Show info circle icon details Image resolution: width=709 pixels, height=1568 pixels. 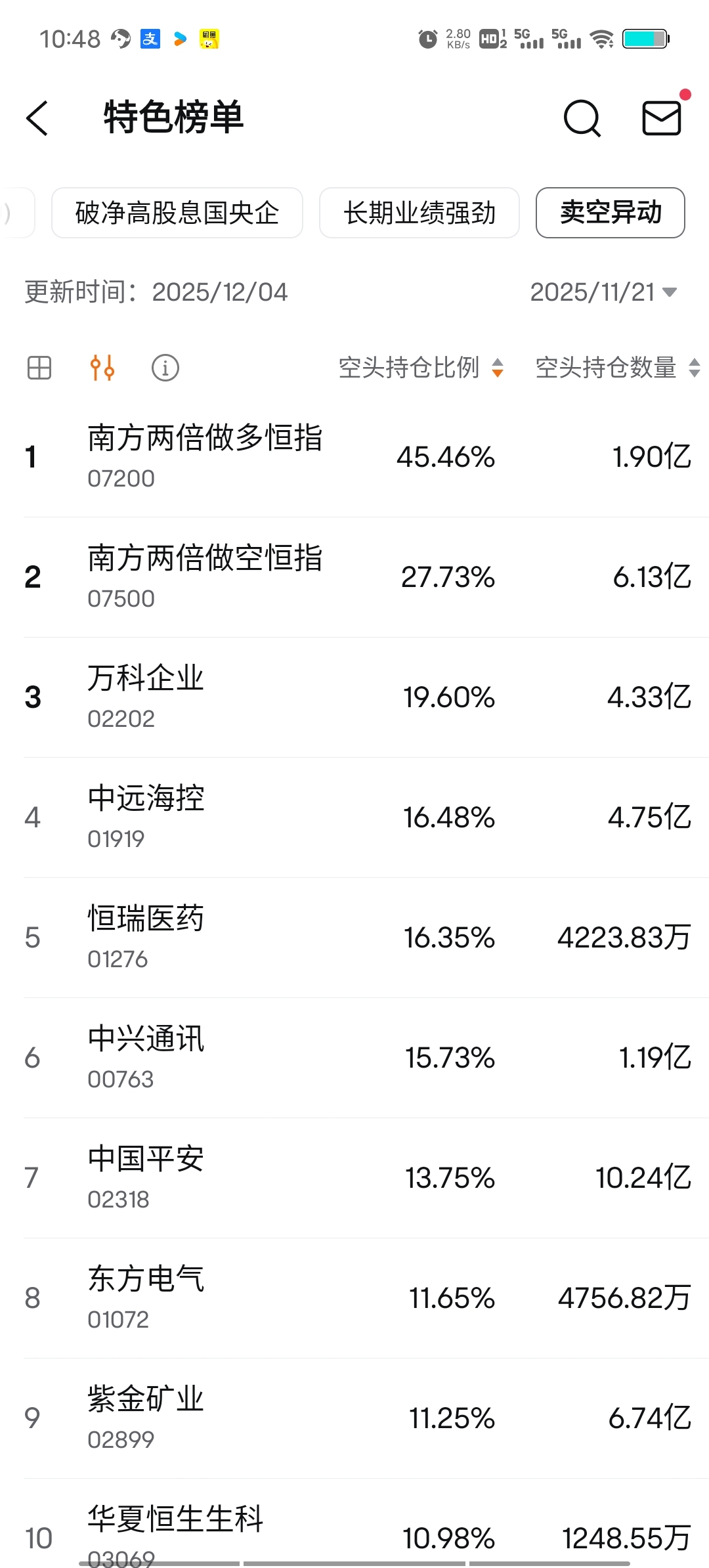165,368
